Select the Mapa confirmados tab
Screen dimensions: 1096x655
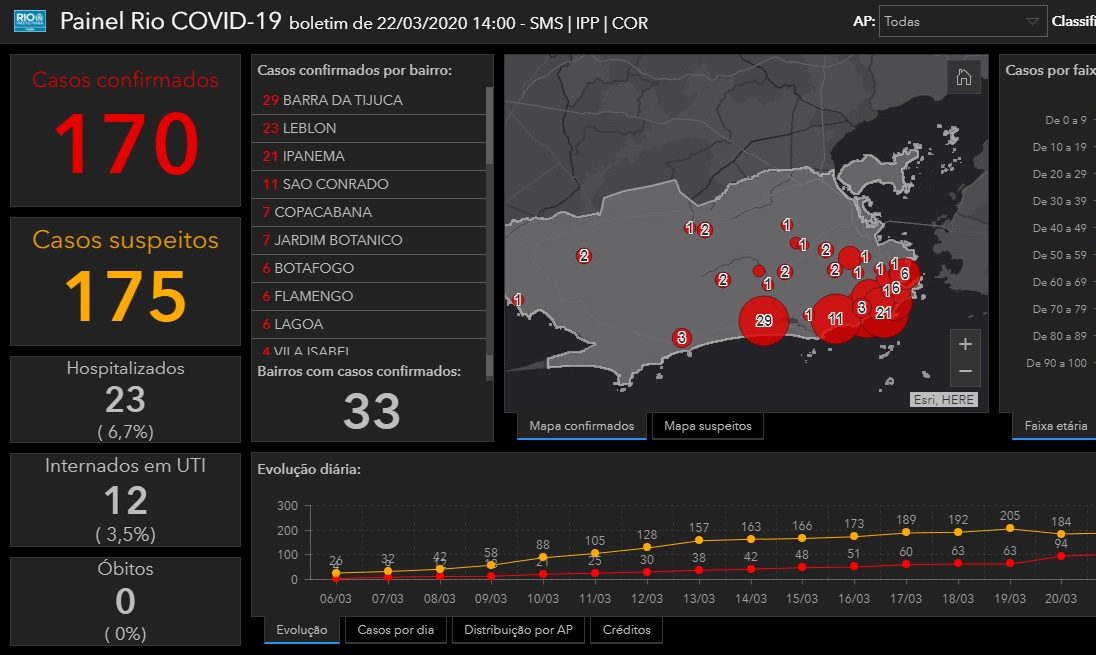(582, 426)
